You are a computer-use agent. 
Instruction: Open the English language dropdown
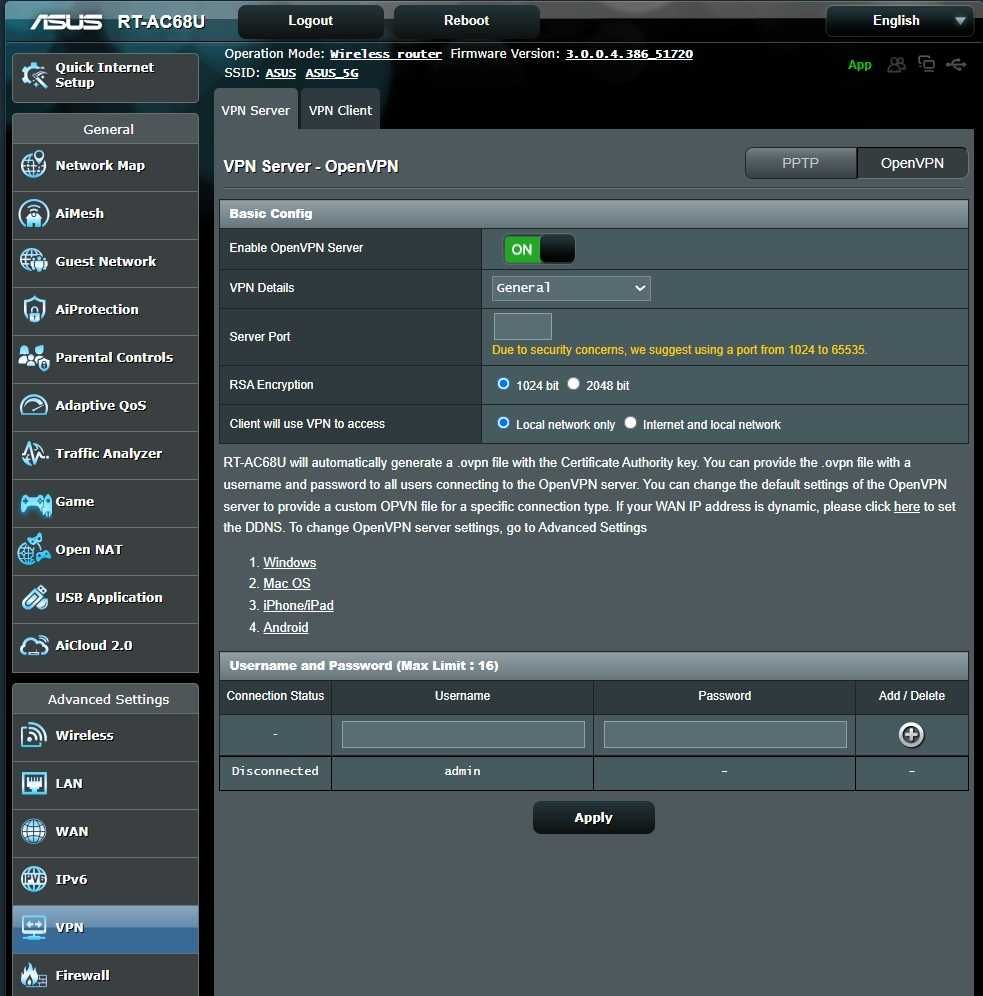(899, 21)
